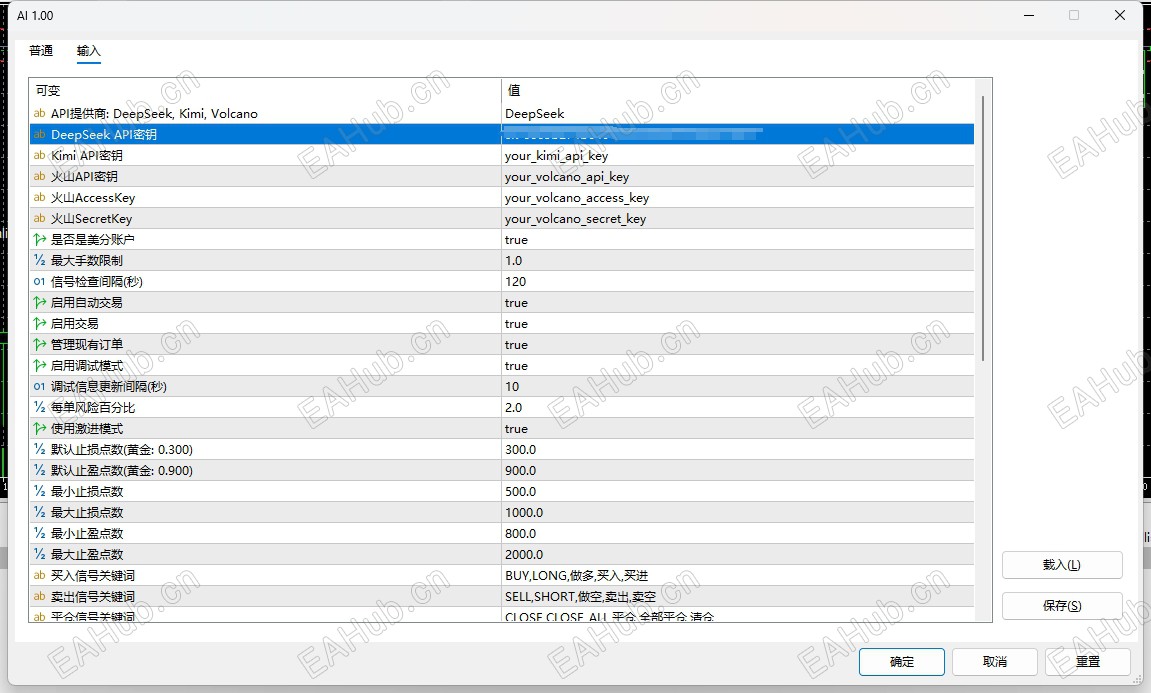Click the string icon beside 火山AccessKey
Image resolution: width=1151 pixels, height=693 pixels.
(40, 197)
